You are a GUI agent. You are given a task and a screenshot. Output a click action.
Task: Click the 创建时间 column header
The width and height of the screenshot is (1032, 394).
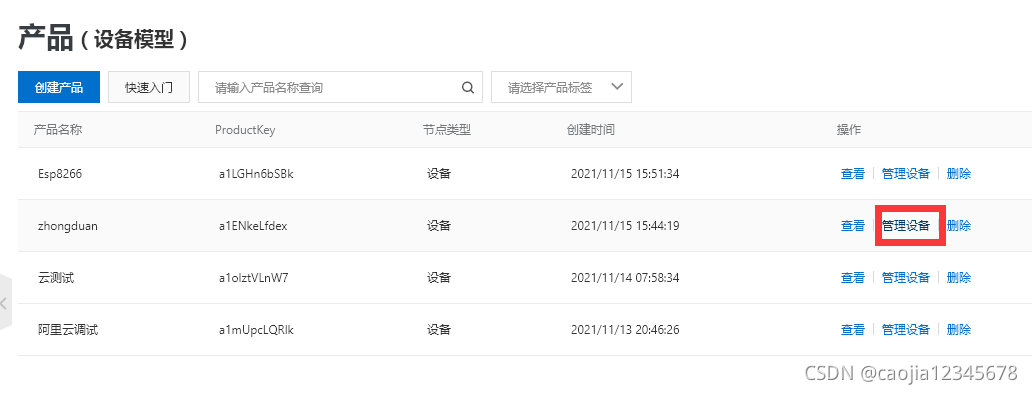point(590,130)
